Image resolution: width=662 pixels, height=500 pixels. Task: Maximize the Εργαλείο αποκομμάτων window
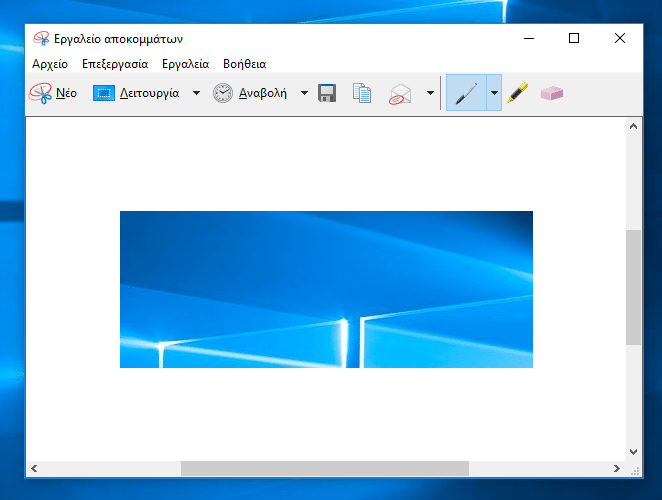pos(574,38)
